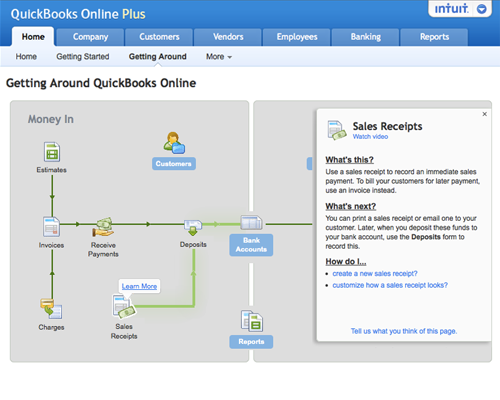Click the QuickBooks Online Plus title
Image resolution: width=500 pixels, height=400 pixels.
78,14
